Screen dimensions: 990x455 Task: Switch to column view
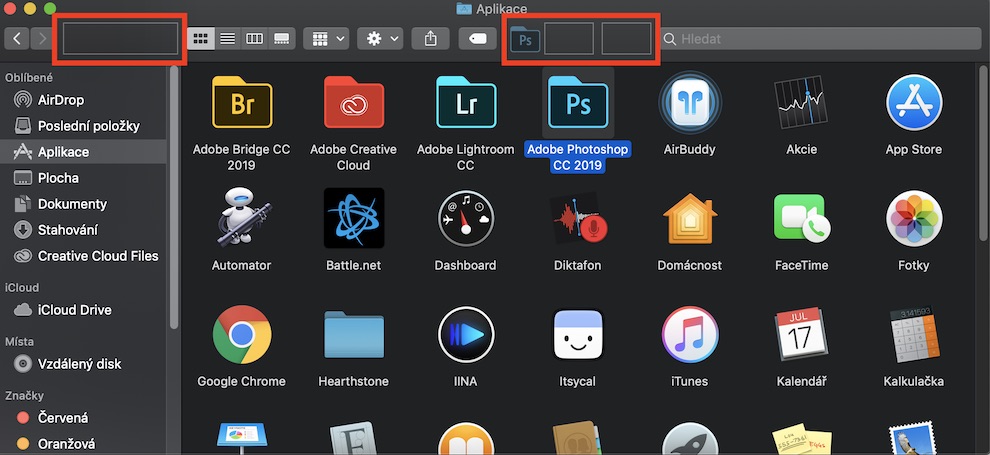pos(254,38)
